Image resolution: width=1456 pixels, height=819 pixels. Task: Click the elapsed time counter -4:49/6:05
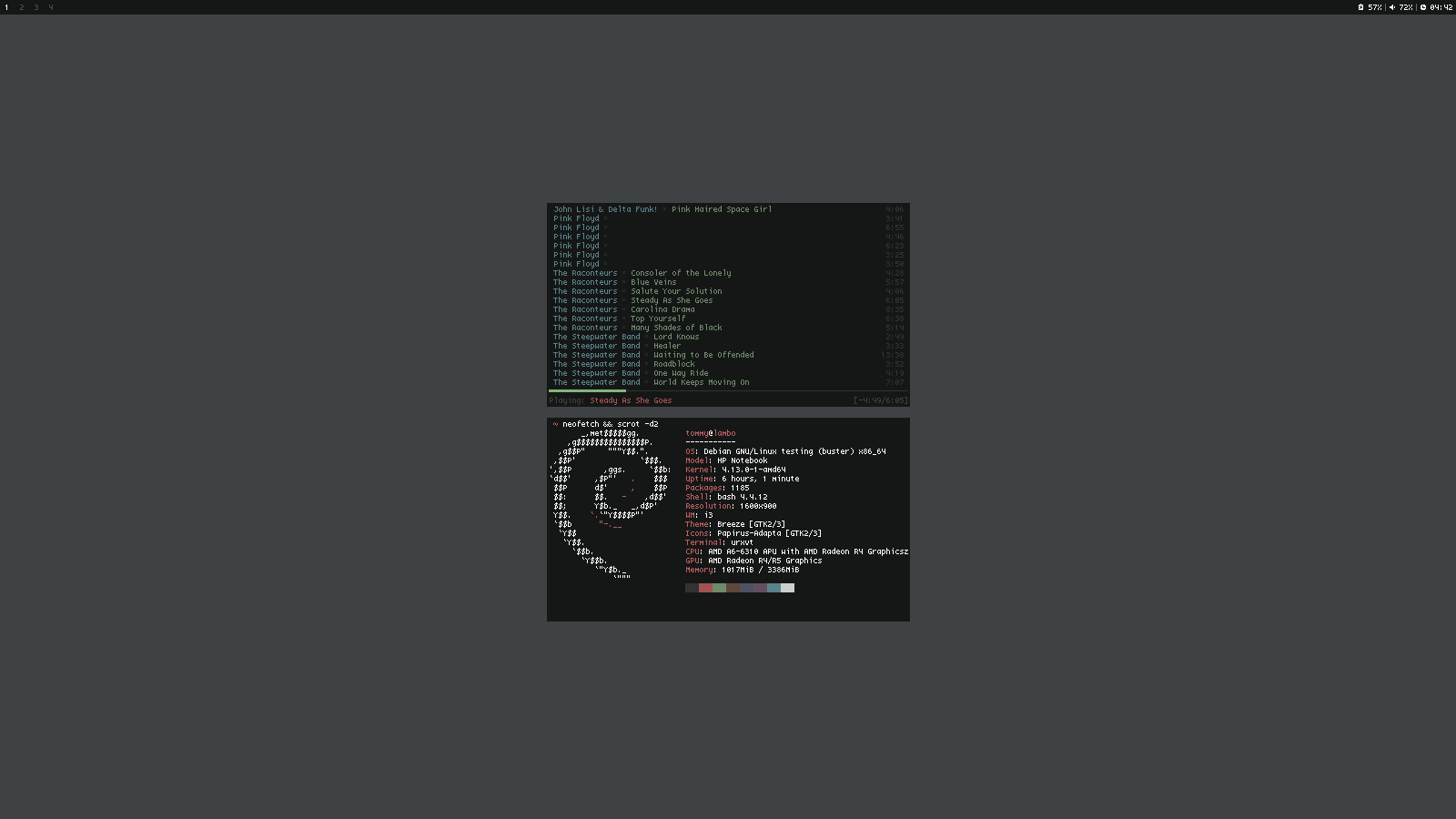[881, 400]
